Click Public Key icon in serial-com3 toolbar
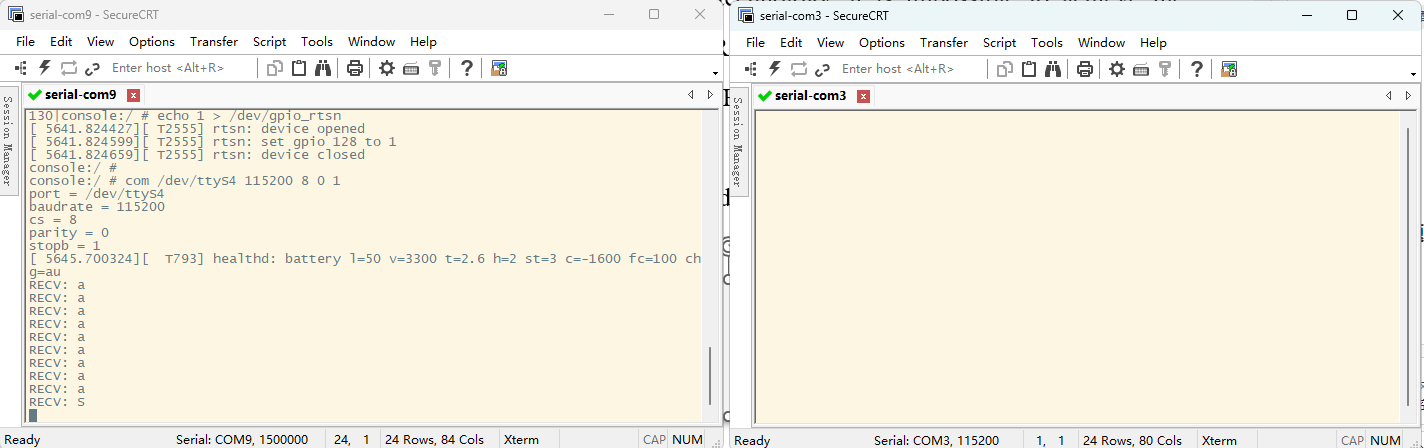This screenshot has height=448, width=1424. pyautogui.click(x=1165, y=68)
